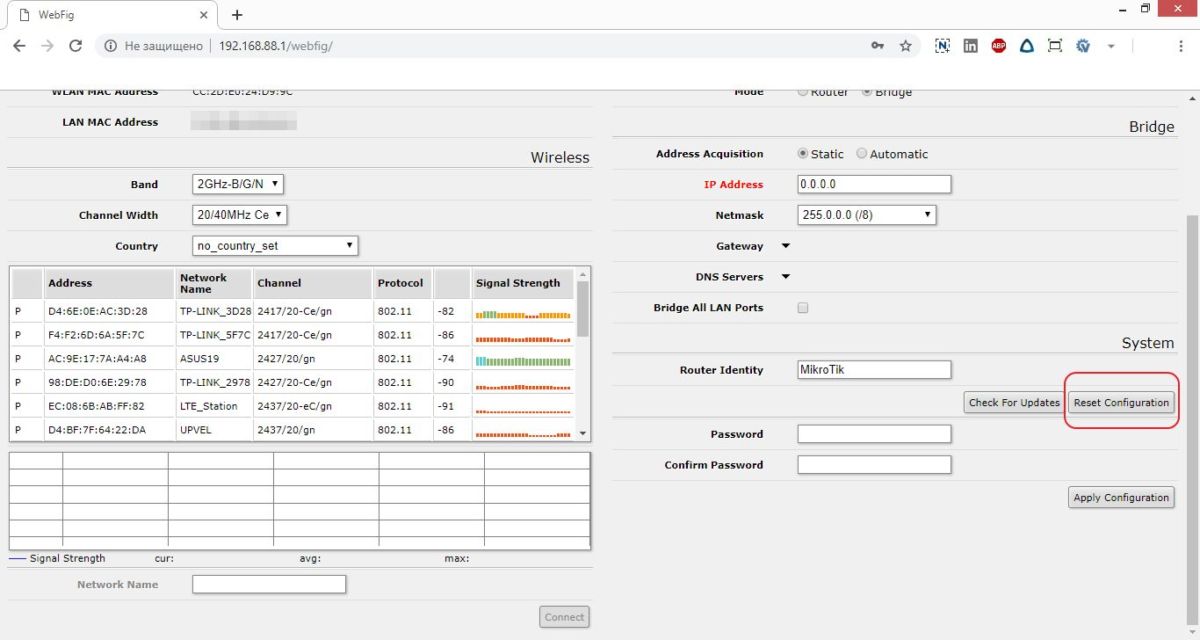Bookmark this page with the star icon
Image resolution: width=1200 pixels, height=640 pixels.
[x=905, y=46]
